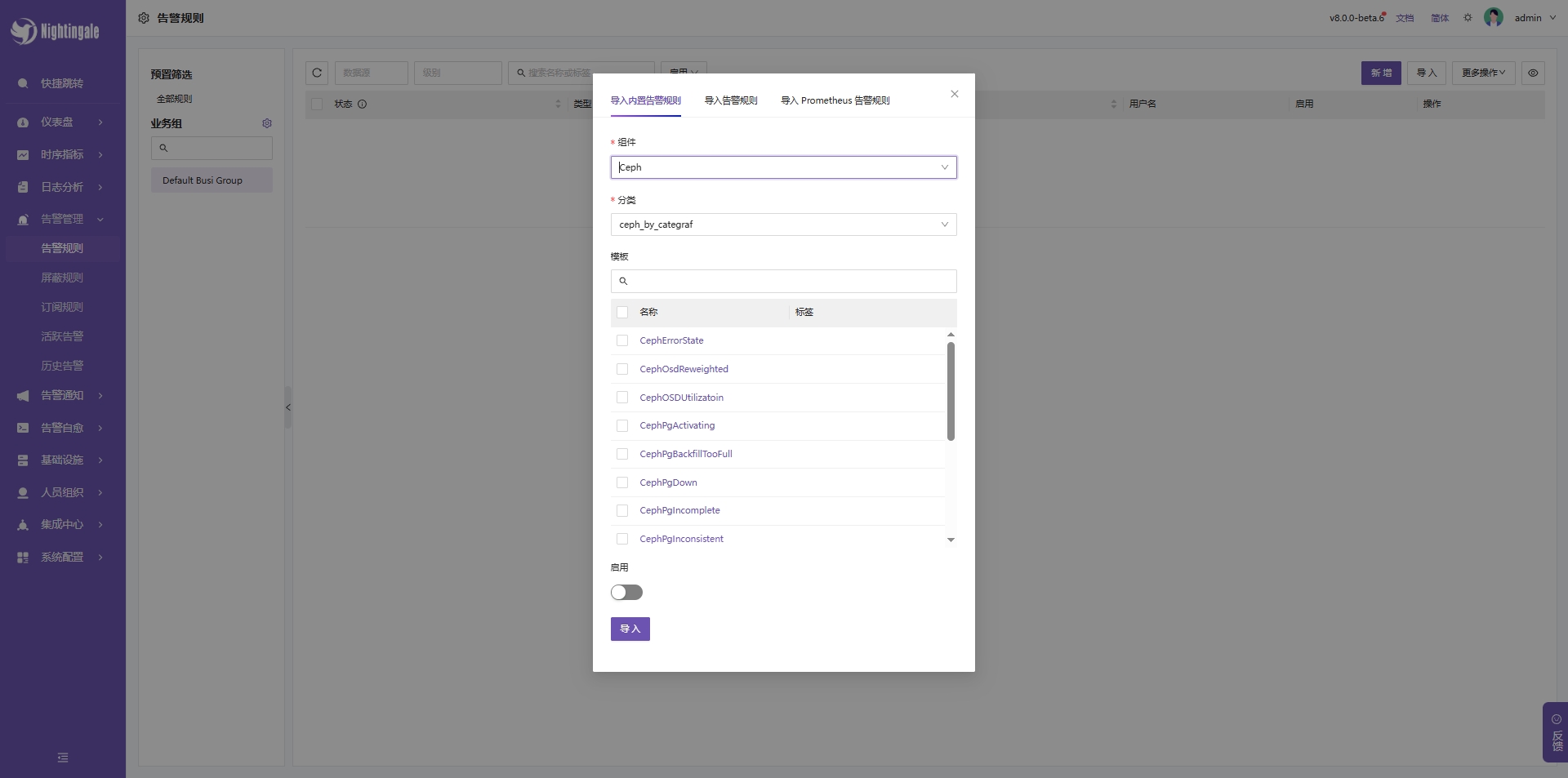Collapse the sidebar menu icon at bottom
The height and width of the screenshot is (778, 1568).
click(63, 758)
